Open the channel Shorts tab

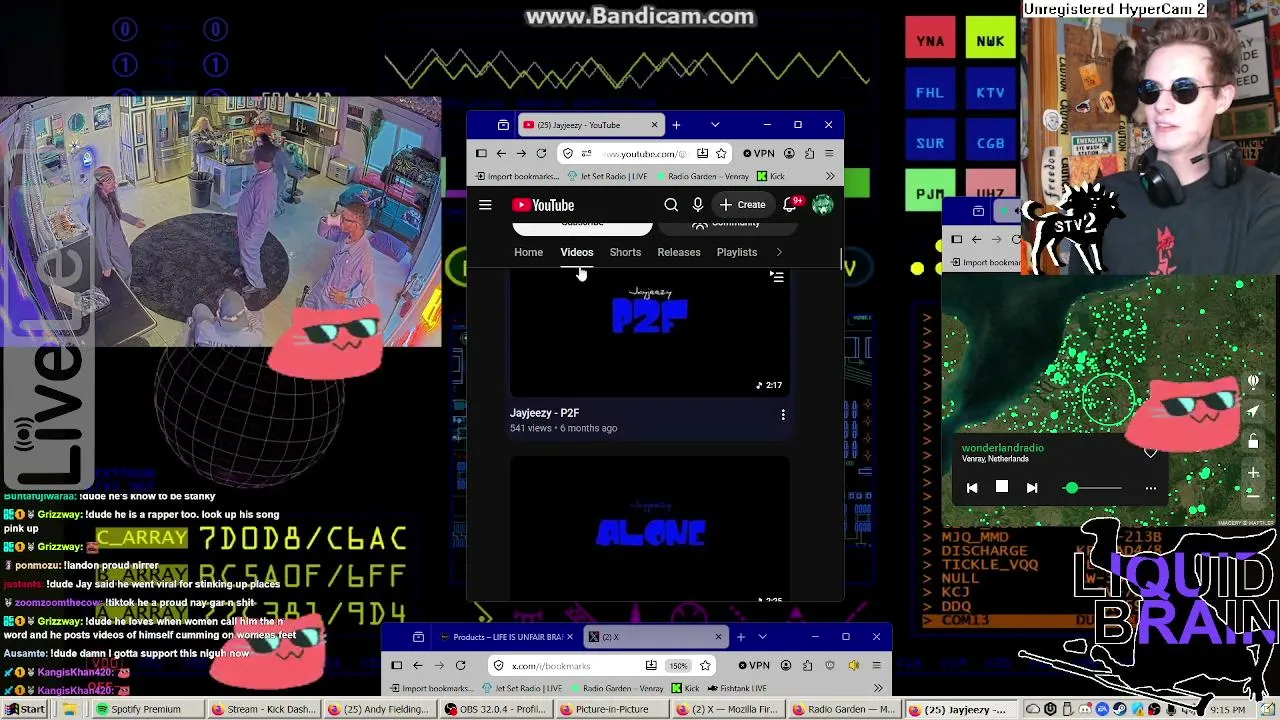(625, 252)
